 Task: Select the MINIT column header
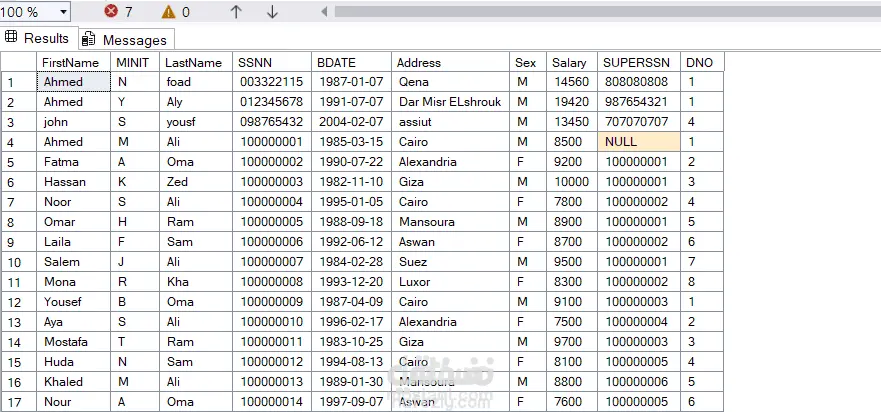[x=135, y=62]
